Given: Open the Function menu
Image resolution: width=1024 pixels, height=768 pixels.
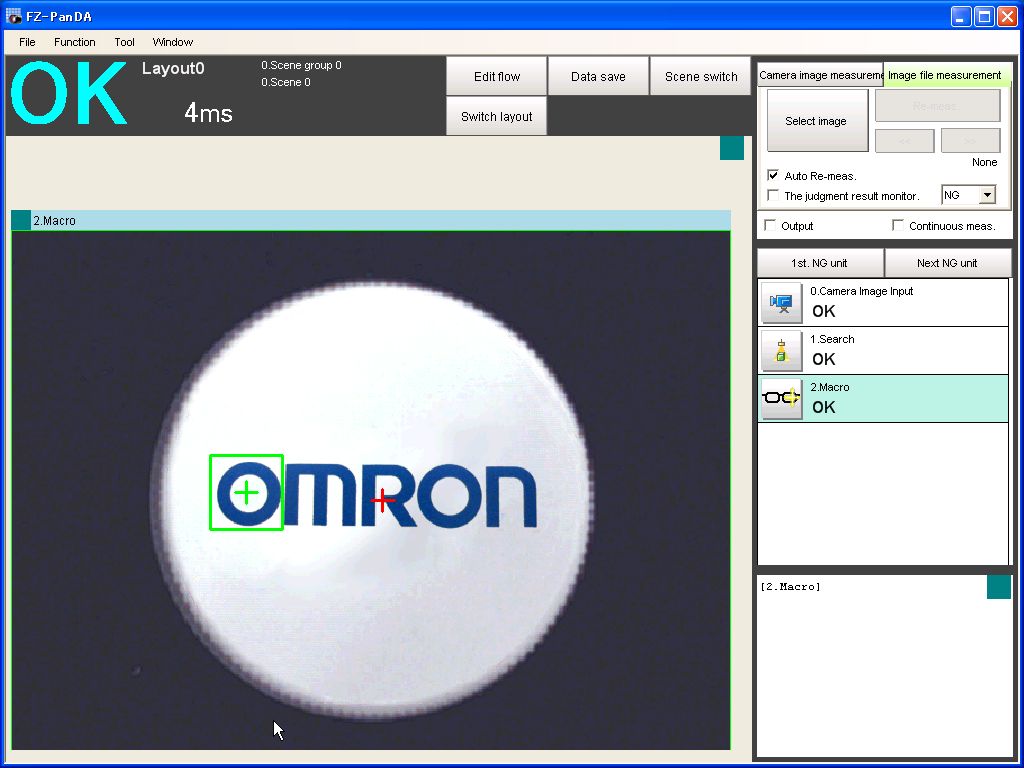Looking at the screenshot, I should coord(74,42).
